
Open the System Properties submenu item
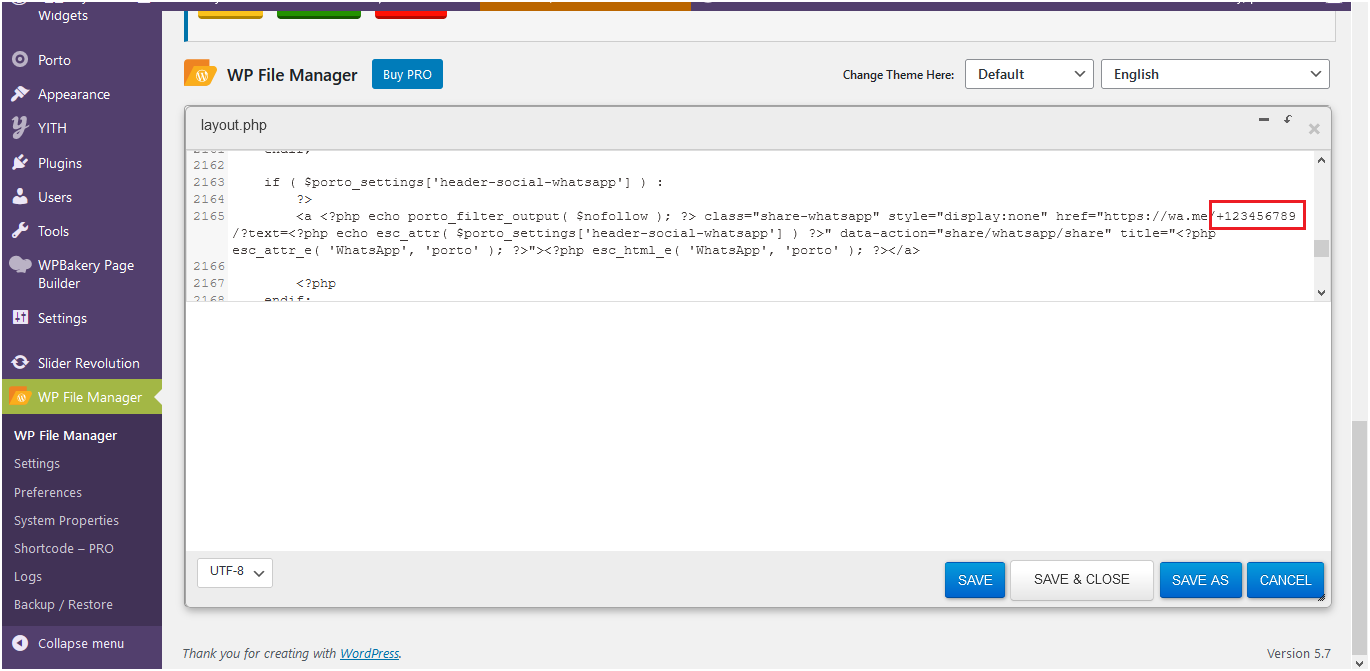coord(66,520)
